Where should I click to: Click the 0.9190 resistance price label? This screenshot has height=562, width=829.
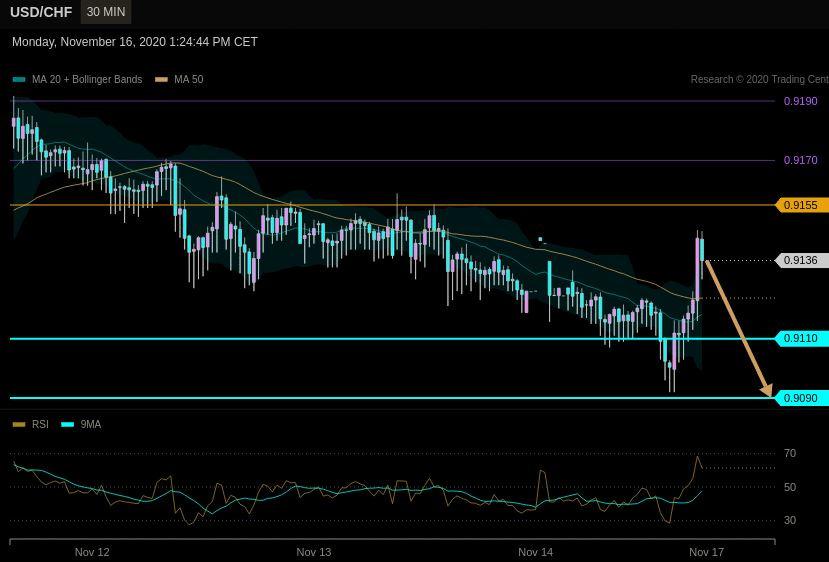[800, 101]
